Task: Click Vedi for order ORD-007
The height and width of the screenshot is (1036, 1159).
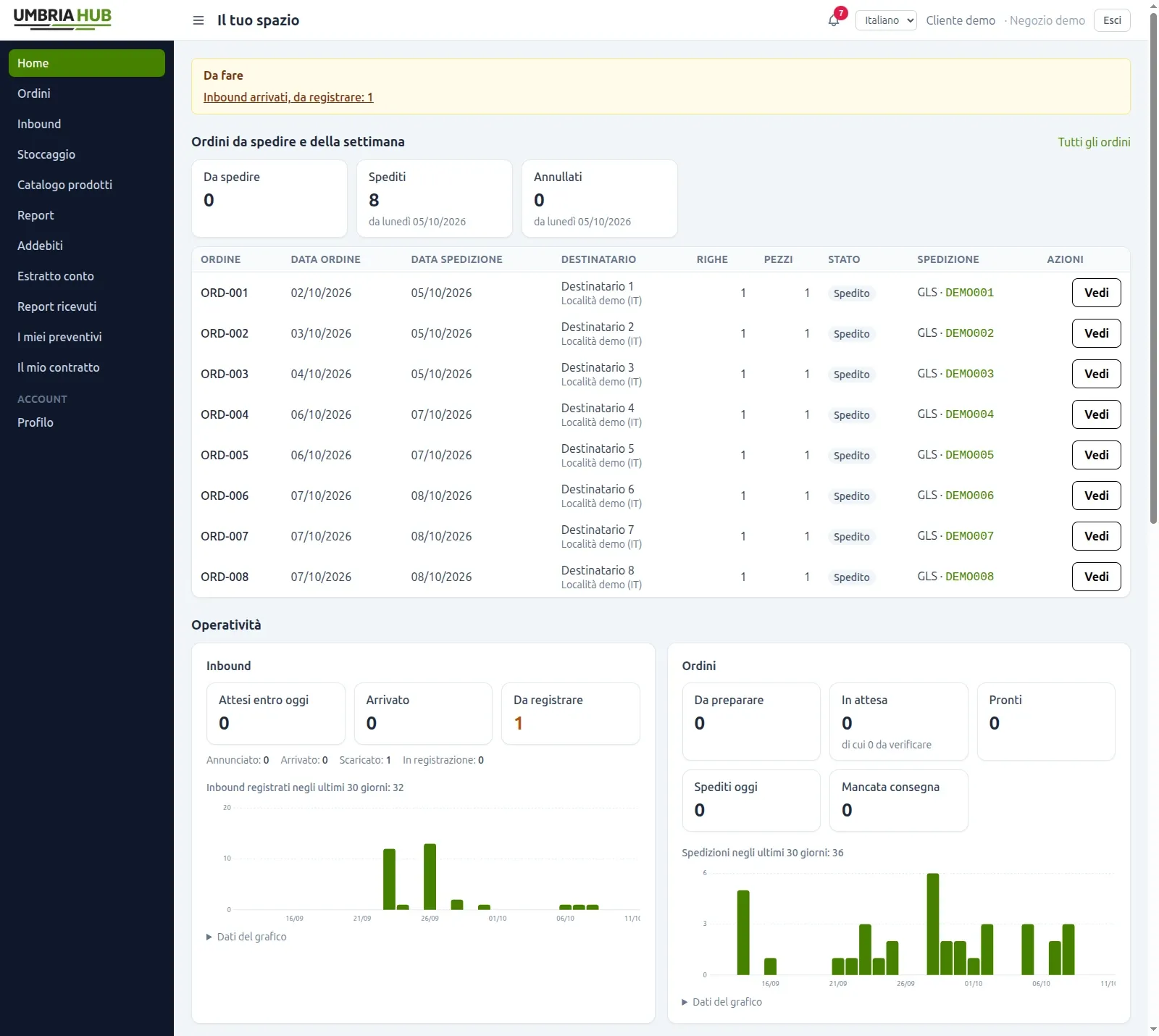Action: [1097, 536]
